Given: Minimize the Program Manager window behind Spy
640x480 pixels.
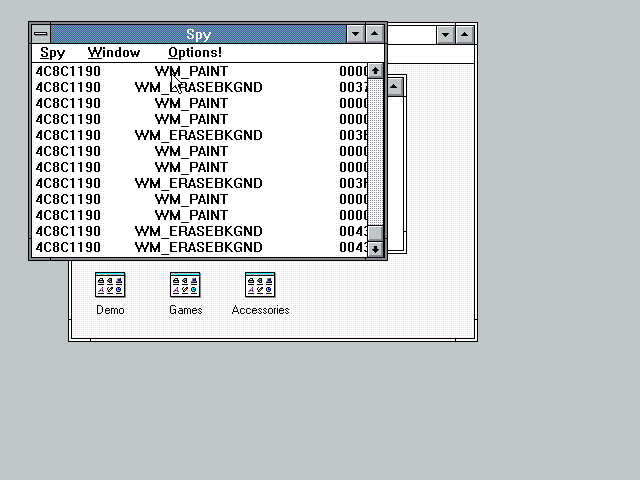Looking at the screenshot, I should click(x=446, y=35).
